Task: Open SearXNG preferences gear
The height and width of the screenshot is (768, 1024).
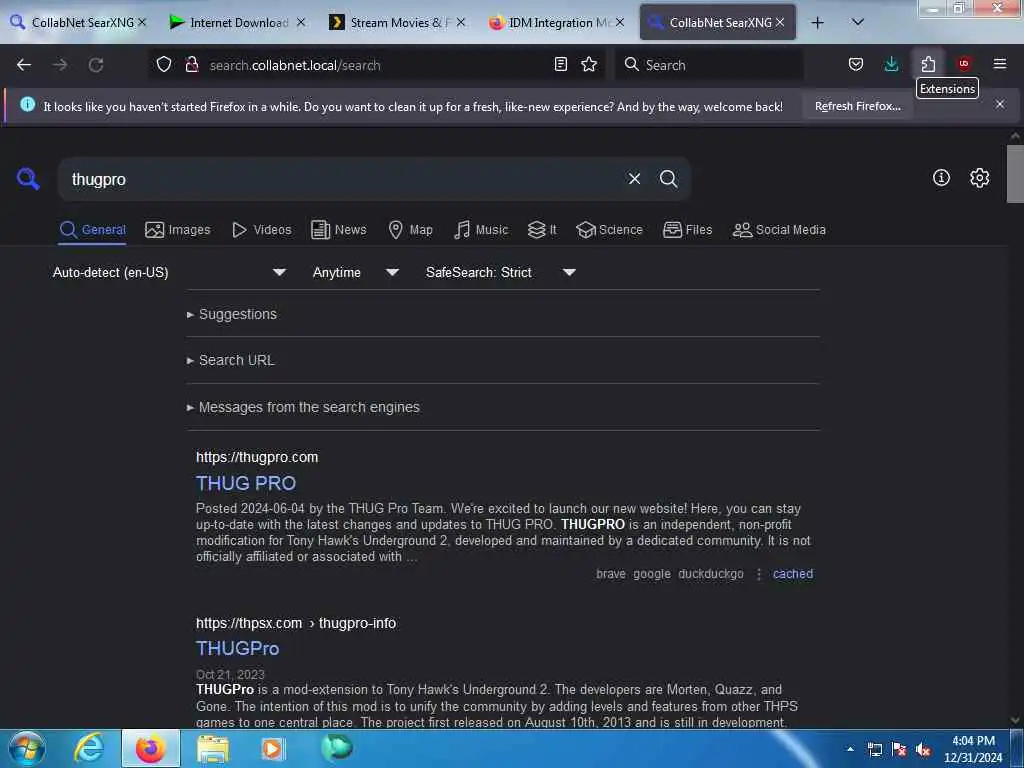Action: 979,178
